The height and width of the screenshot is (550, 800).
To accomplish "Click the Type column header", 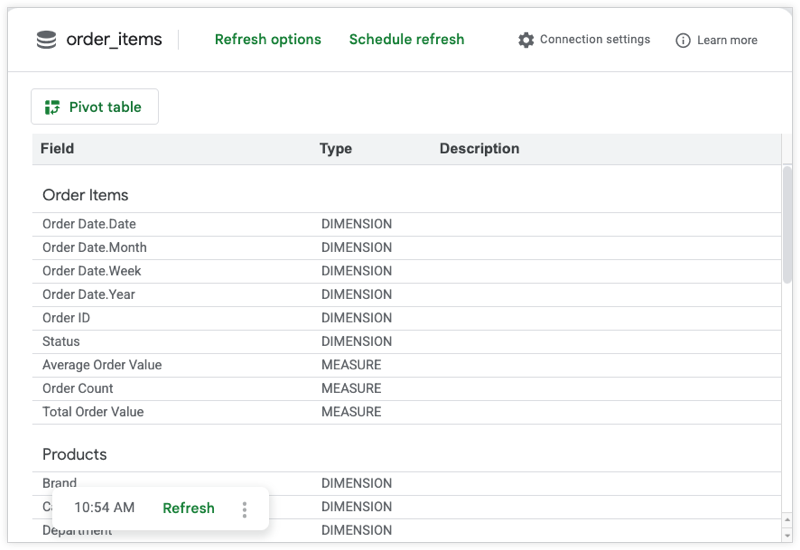I will (x=335, y=149).
